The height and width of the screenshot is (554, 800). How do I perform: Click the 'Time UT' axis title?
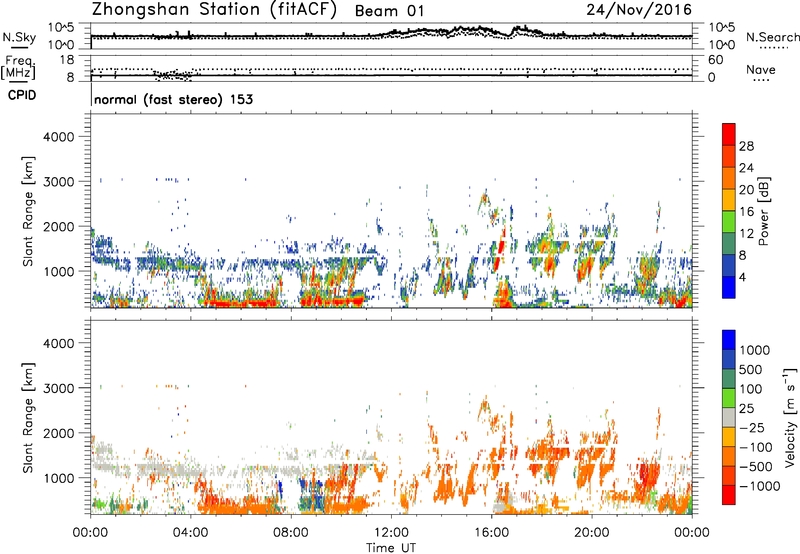pyautogui.click(x=391, y=547)
